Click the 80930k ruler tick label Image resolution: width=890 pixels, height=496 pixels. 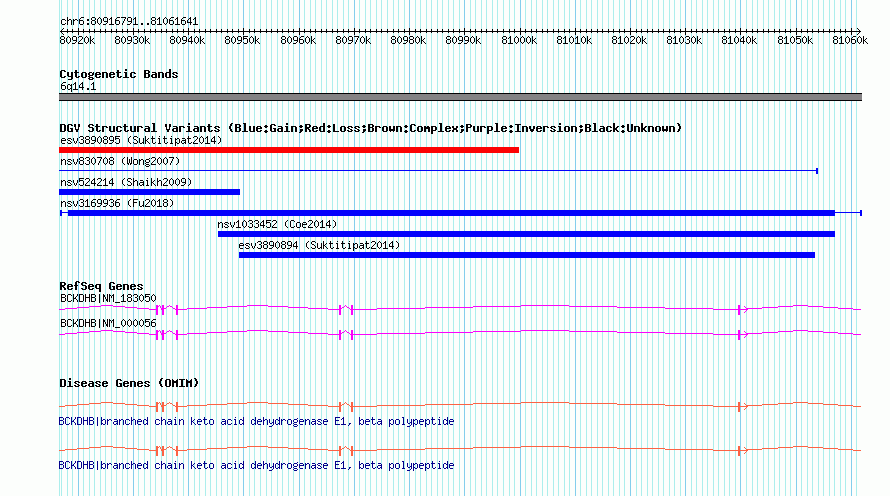click(132, 40)
